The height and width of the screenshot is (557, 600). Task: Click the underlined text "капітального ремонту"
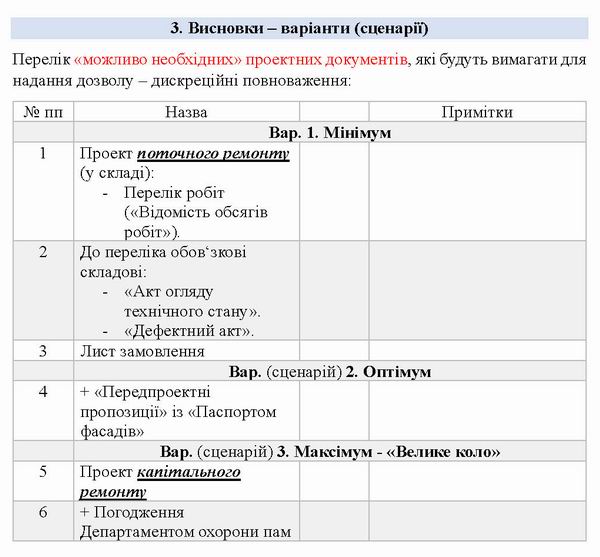188,472
